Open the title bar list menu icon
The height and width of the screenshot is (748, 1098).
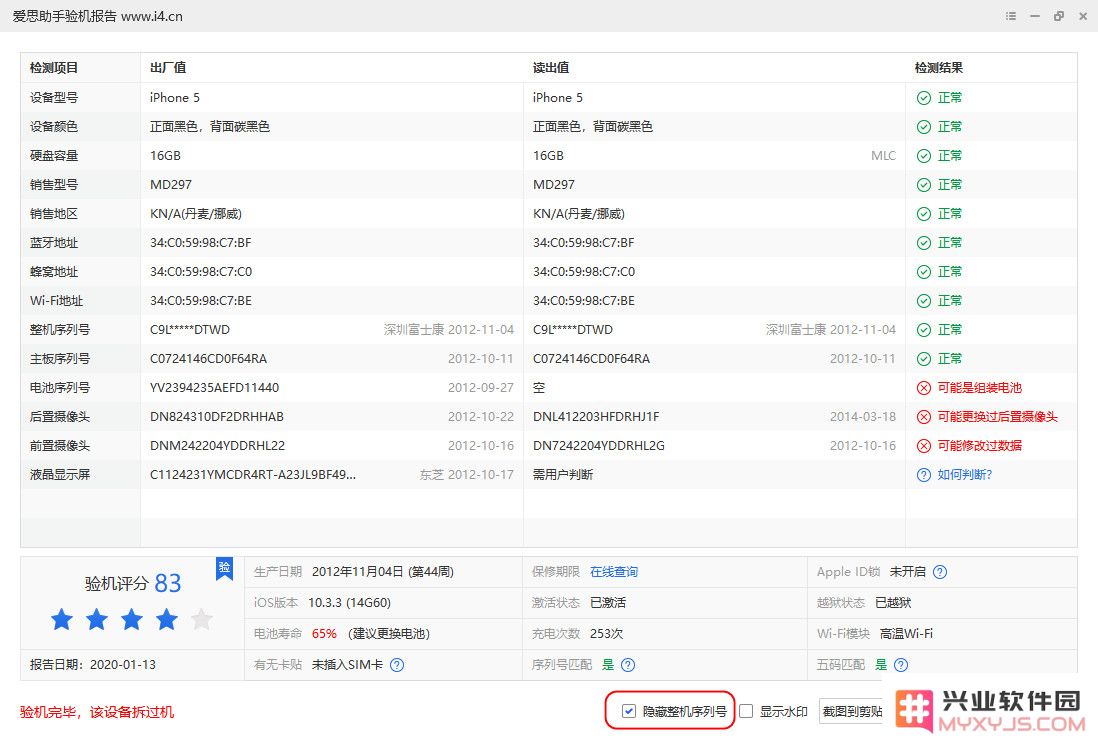pos(1010,15)
